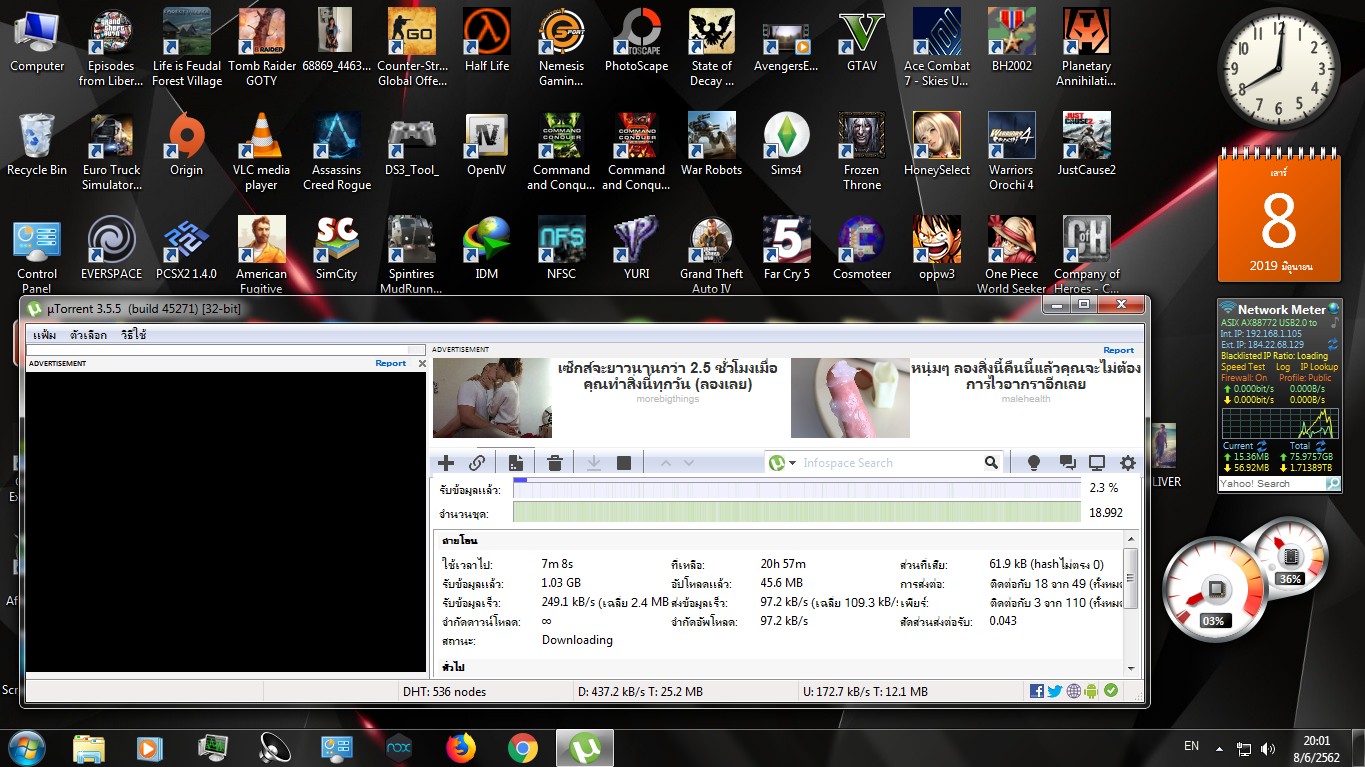Show hidden tray icons with the arrow
The width and height of the screenshot is (1365, 767).
[x=1219, y=747]
